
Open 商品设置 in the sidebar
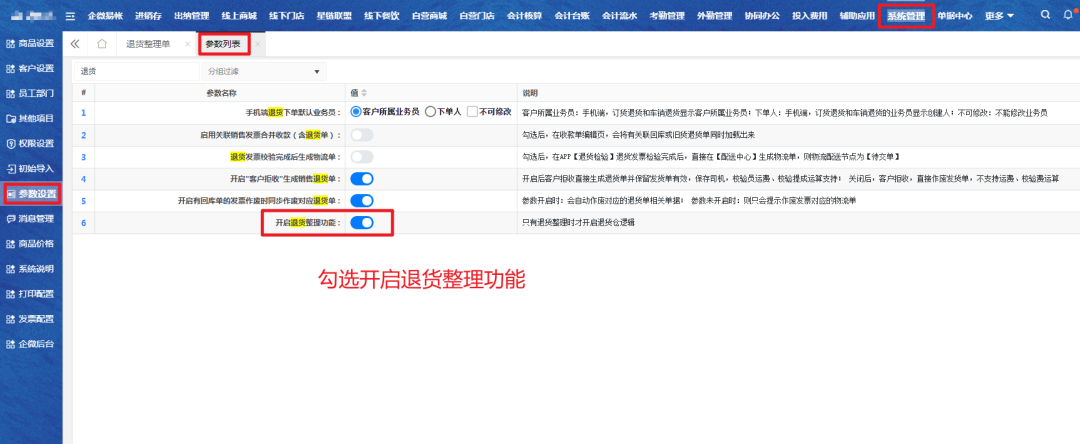point(30,44)
